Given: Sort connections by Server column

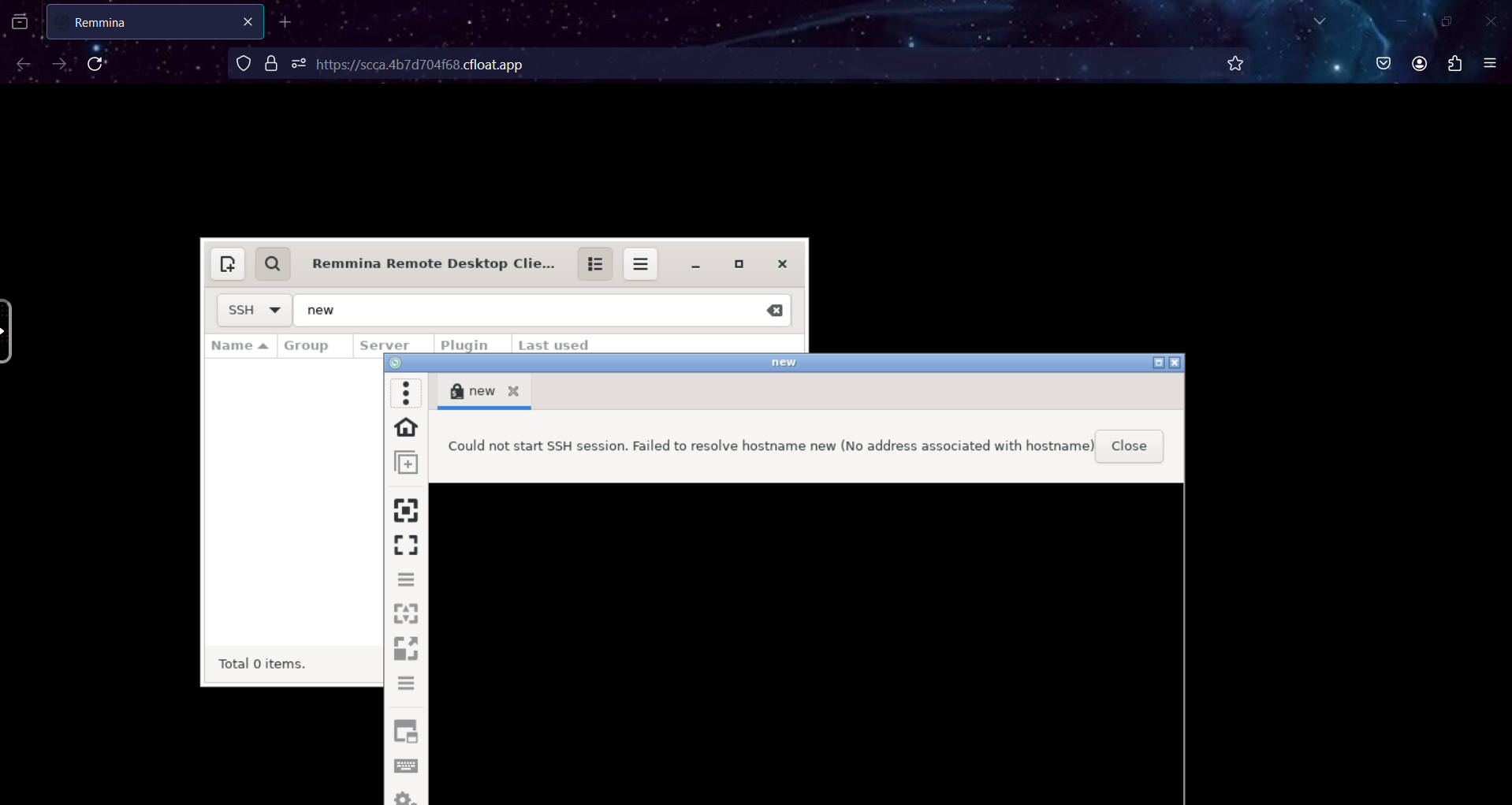Looking at the screenshot, I should [x=393, y=345].
